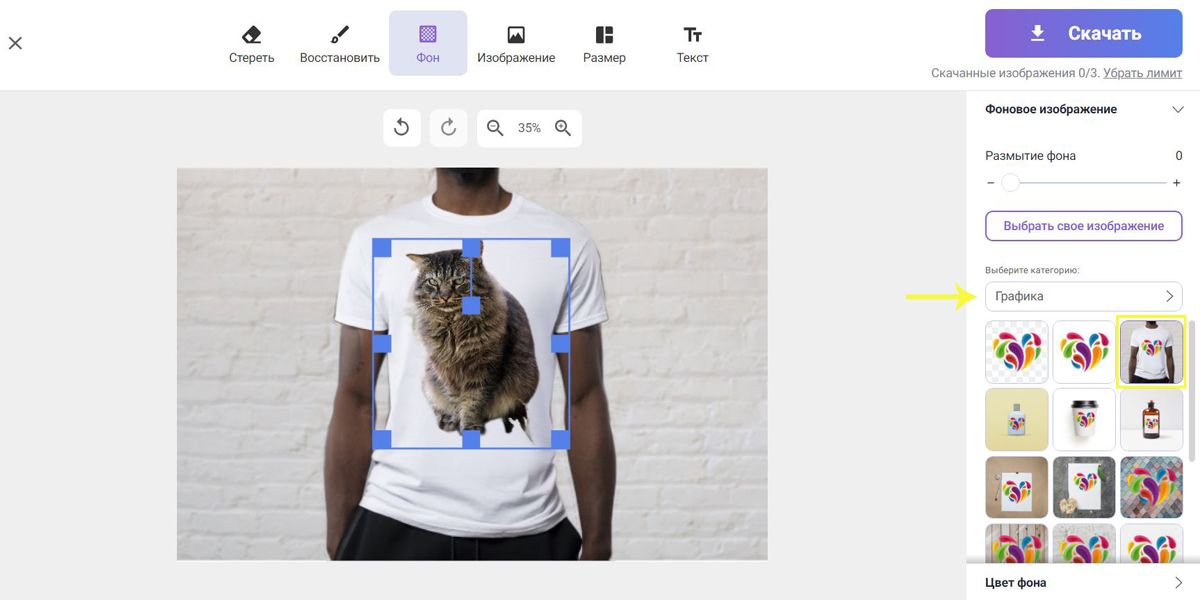
Task: Select the Стереть eraser tool
Action: point(251,44)
